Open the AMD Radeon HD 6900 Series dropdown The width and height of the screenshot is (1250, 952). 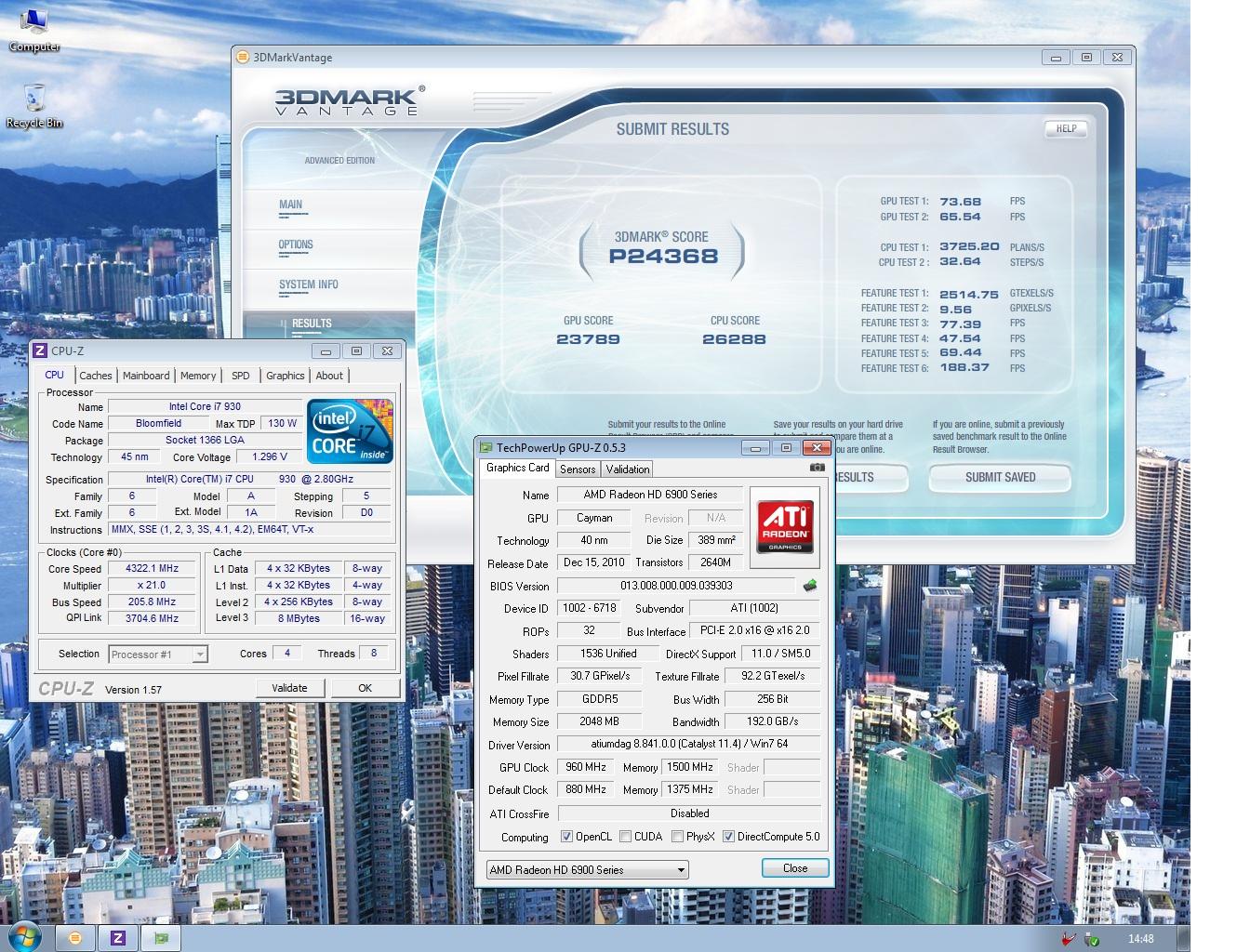tap(587, 870)
